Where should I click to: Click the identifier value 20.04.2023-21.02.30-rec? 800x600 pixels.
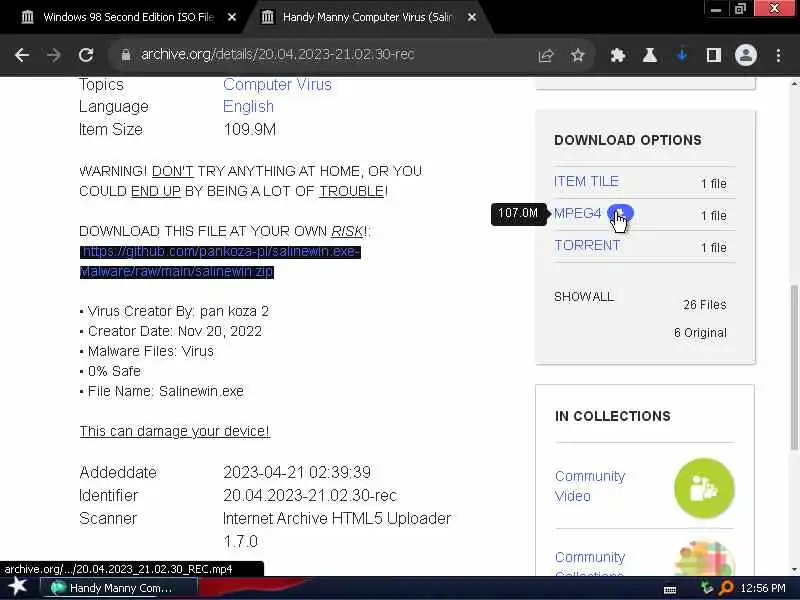(x=310, y=495)
